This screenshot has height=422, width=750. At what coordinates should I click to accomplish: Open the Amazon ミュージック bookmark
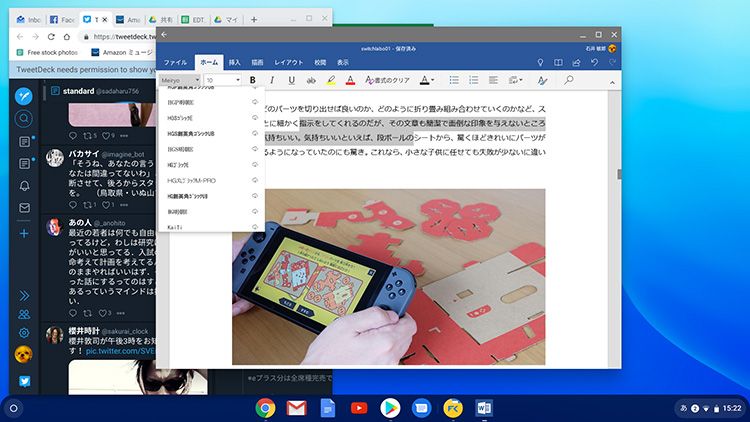(121, 52)
